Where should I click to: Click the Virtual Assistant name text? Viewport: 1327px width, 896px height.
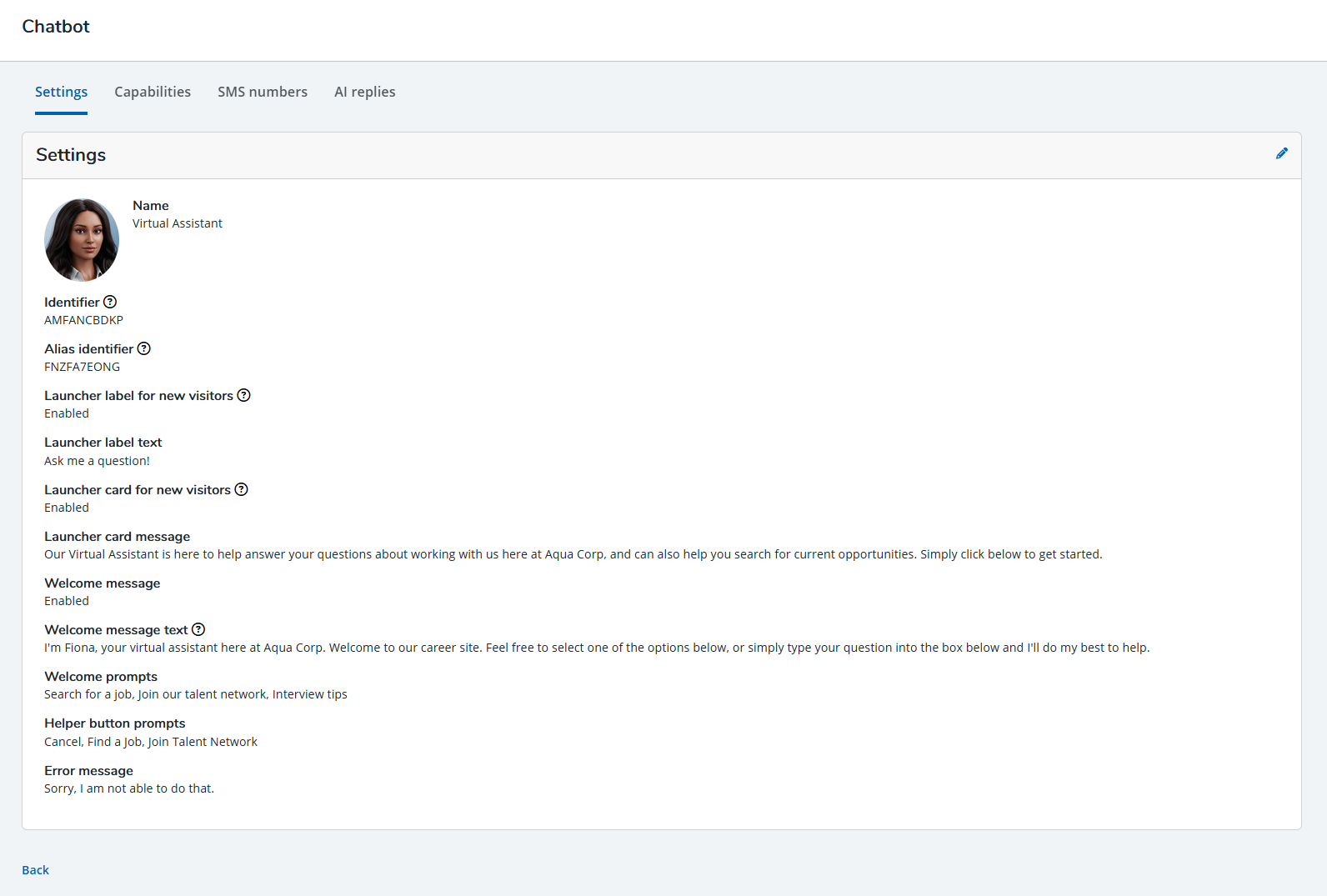[178, 223]
